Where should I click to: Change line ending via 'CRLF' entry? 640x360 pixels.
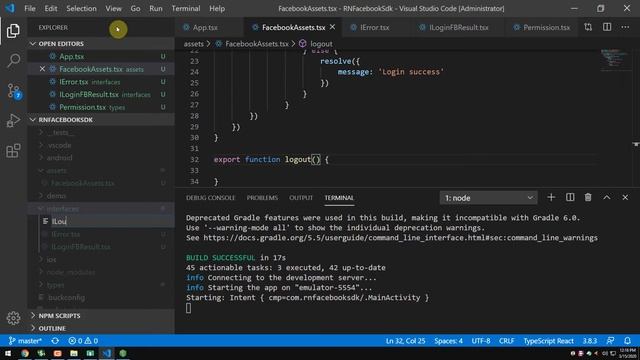[x=506, y=341]
